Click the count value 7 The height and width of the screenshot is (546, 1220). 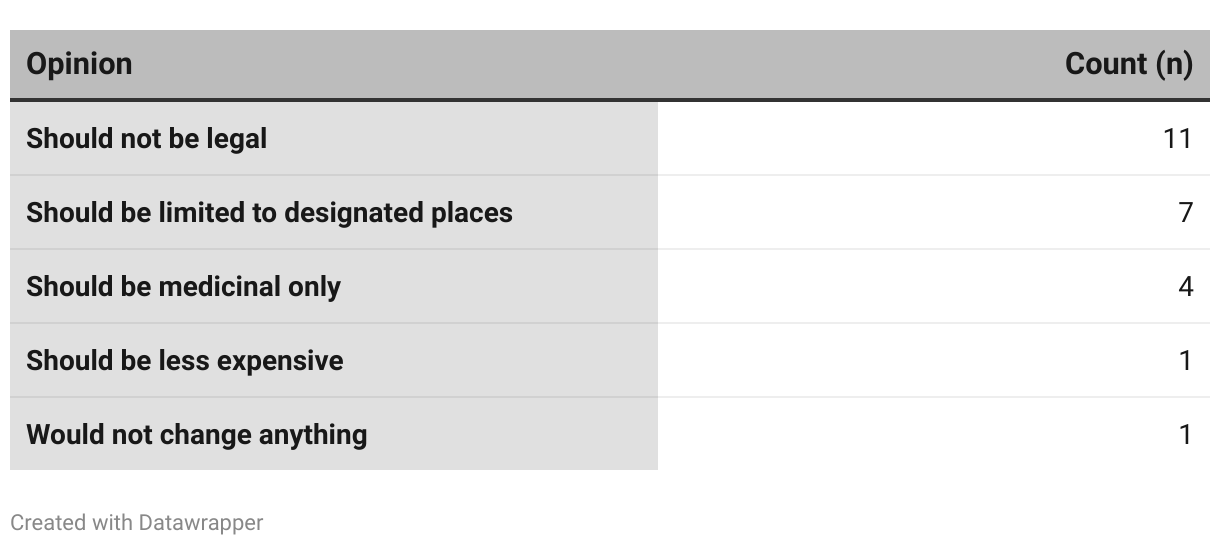(x=1185, y=212)
